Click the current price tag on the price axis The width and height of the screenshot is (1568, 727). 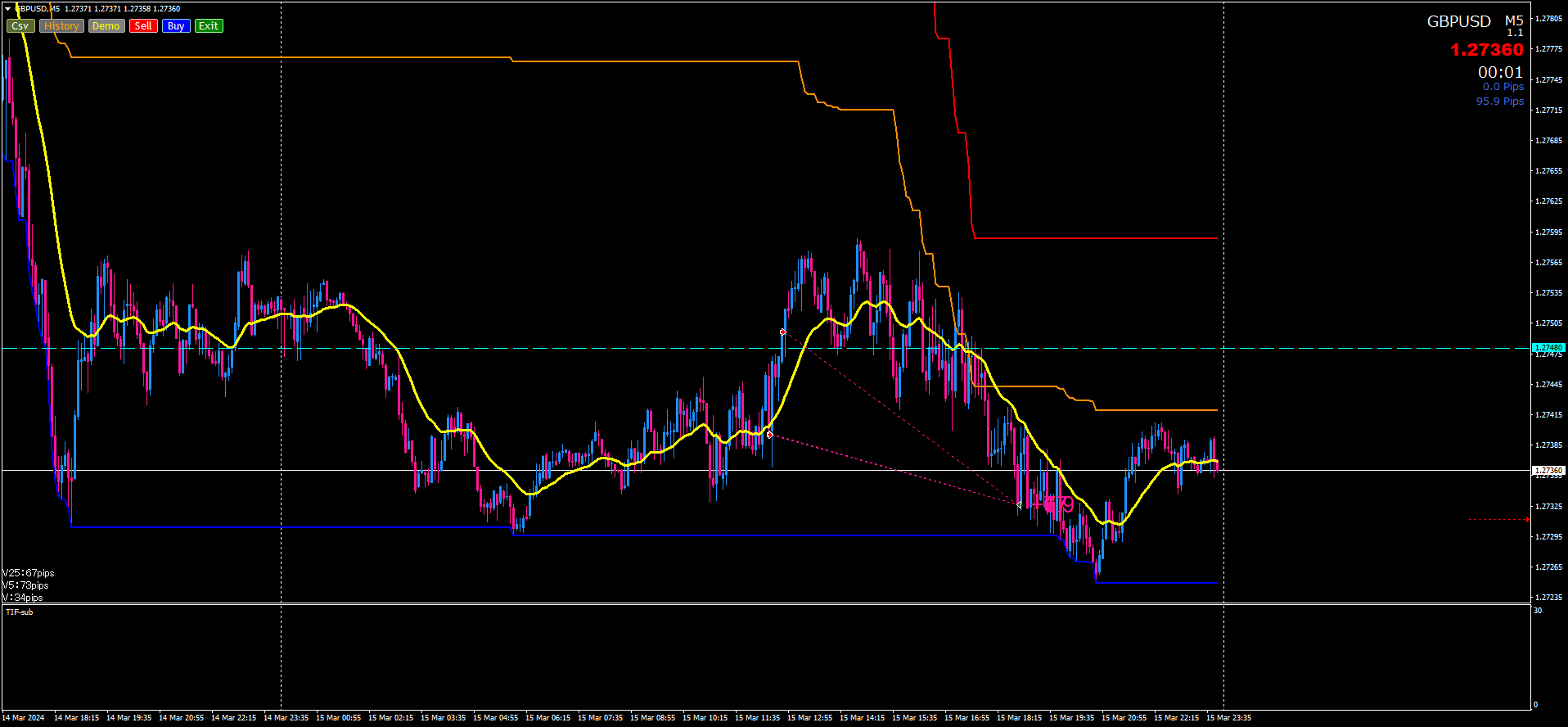click(x=1548, y=471)
